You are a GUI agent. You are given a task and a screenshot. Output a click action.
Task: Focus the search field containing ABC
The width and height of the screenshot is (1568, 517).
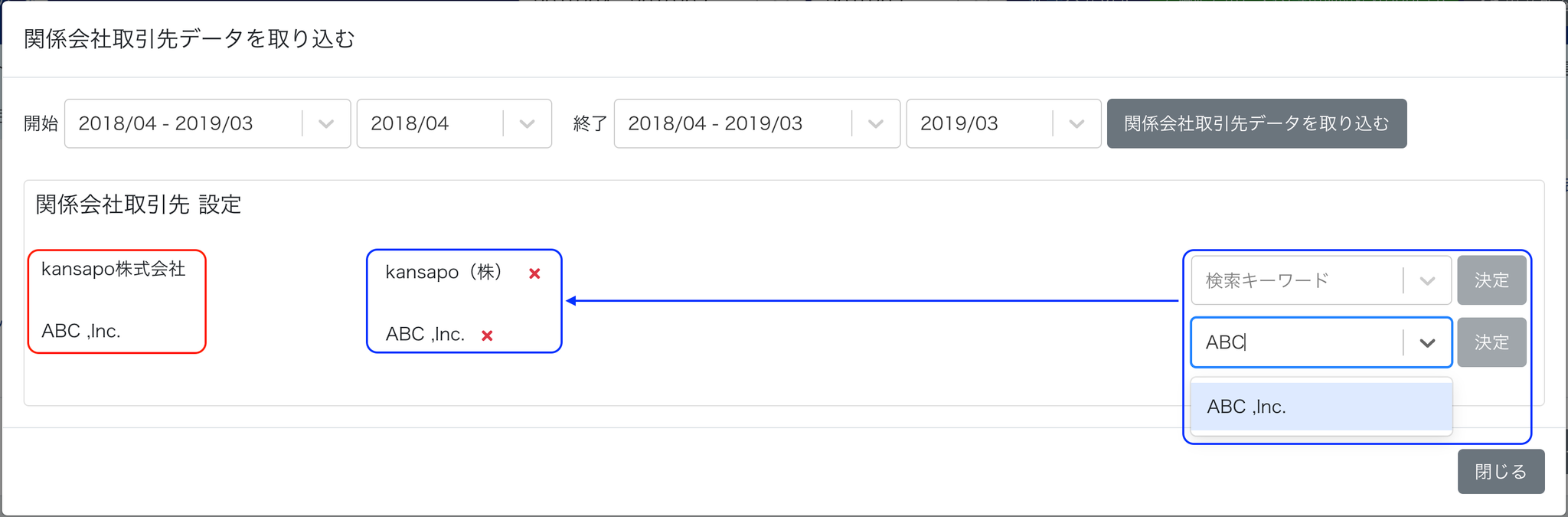(x=1296, y=342)
